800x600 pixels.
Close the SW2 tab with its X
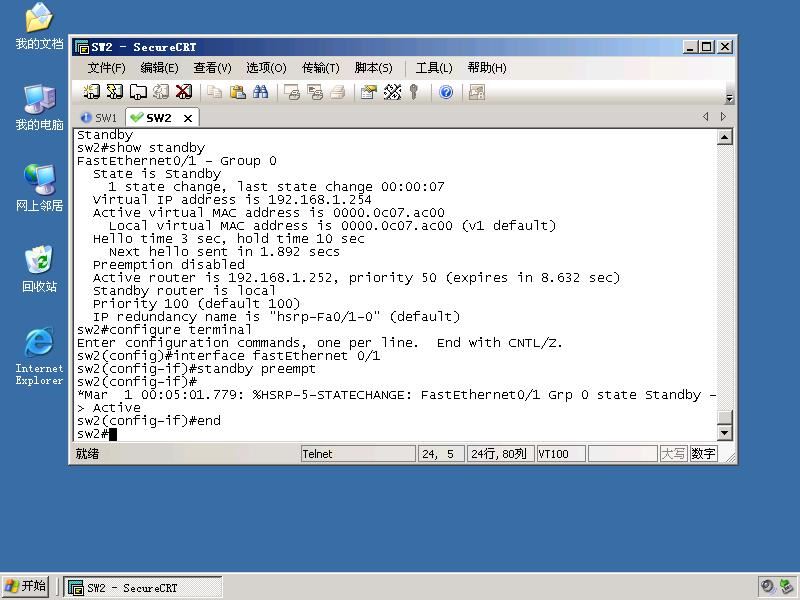[x=188, y=118]
